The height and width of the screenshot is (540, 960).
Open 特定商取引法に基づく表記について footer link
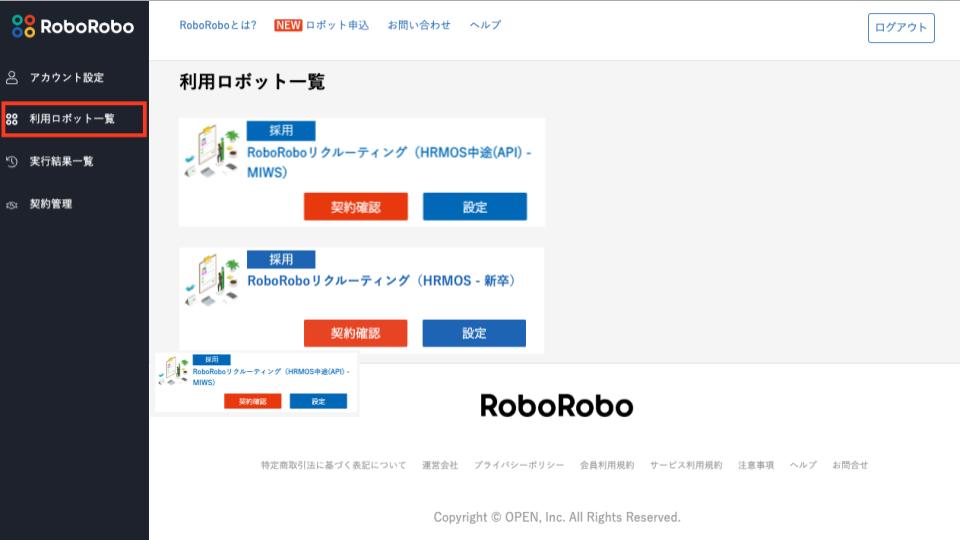(x=333, y=465)
